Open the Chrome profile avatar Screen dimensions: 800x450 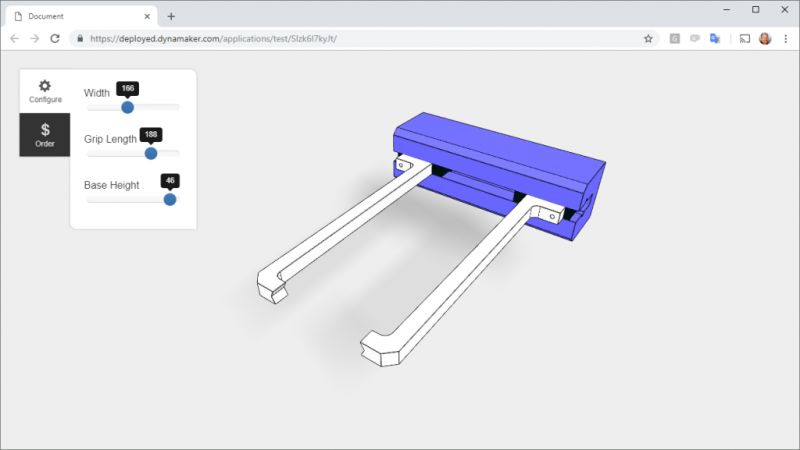(x=765, y=39)
